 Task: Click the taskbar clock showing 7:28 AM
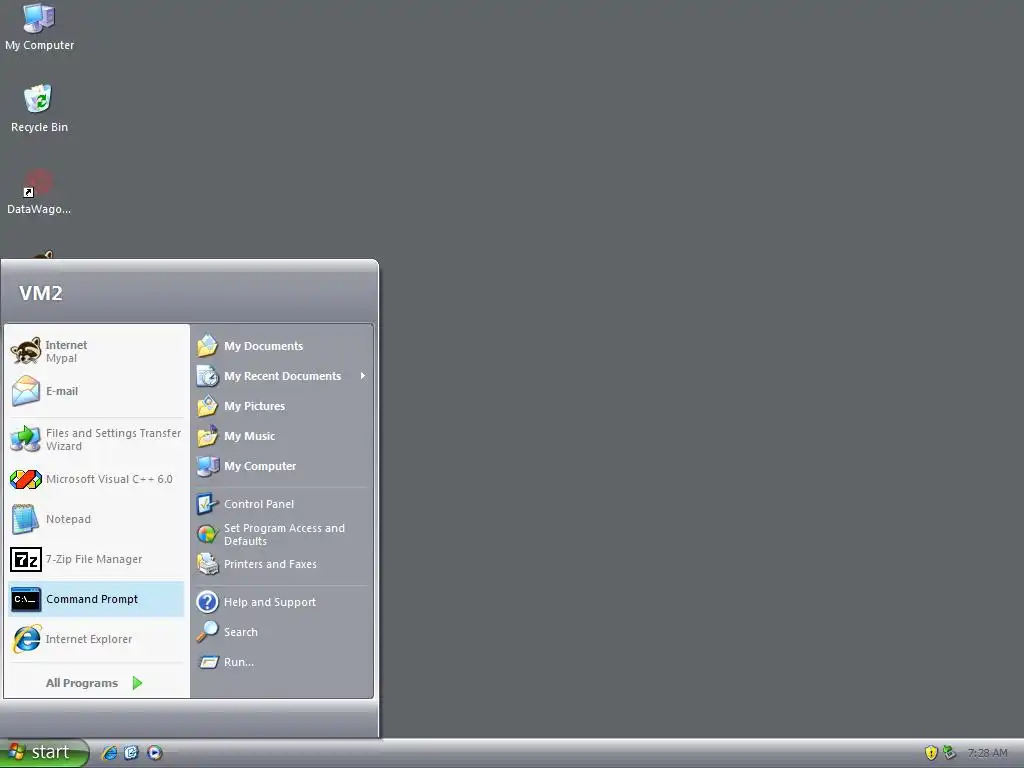987,753
